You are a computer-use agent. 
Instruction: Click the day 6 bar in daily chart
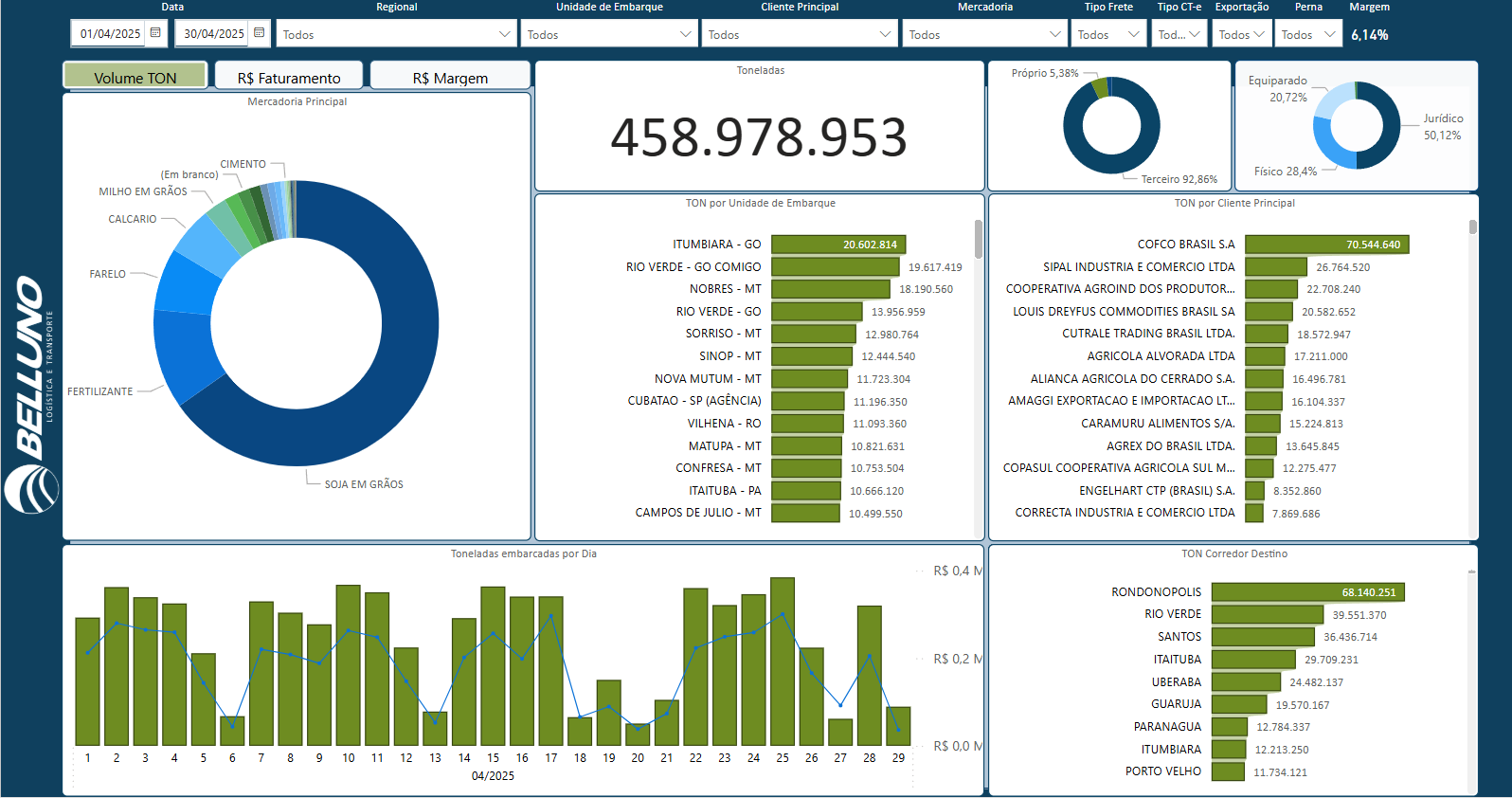point(232,731)
